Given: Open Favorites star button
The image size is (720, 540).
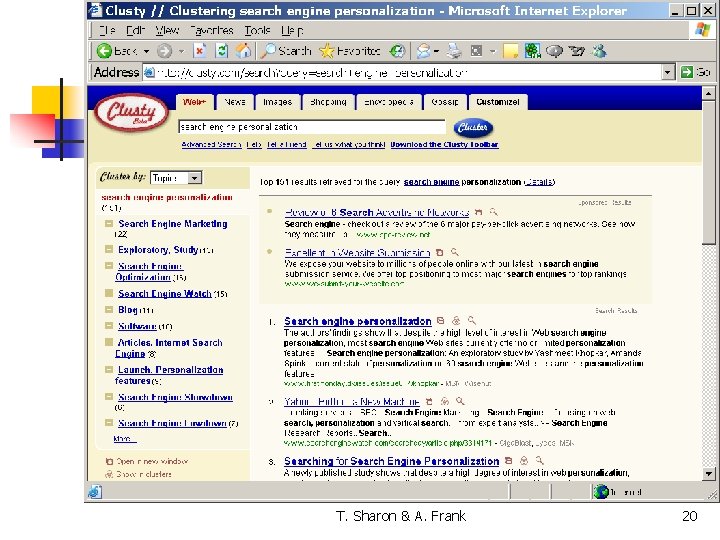Looking at the screenshot, I should point(350,51).
